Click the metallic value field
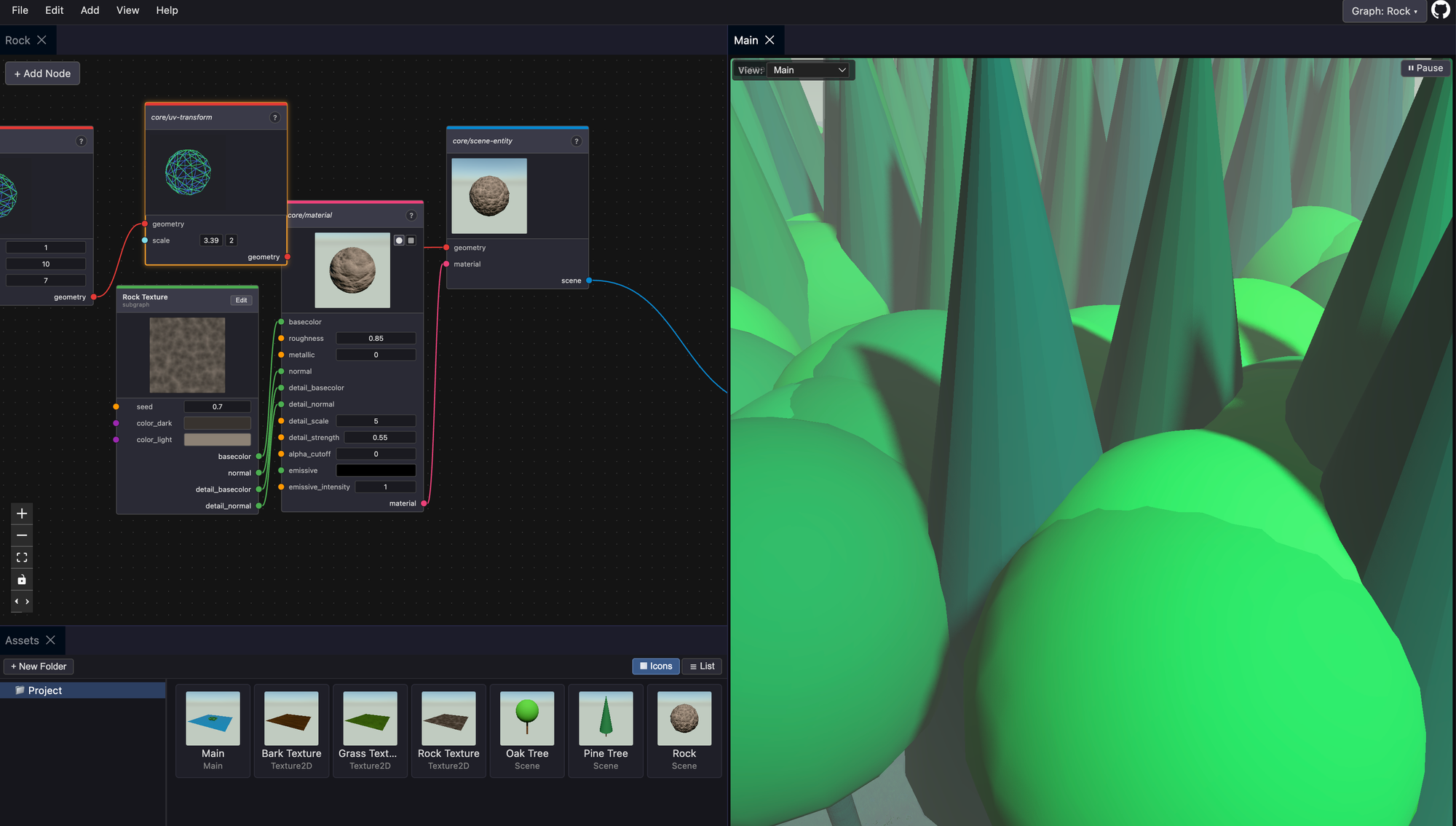 pos(376,355)
